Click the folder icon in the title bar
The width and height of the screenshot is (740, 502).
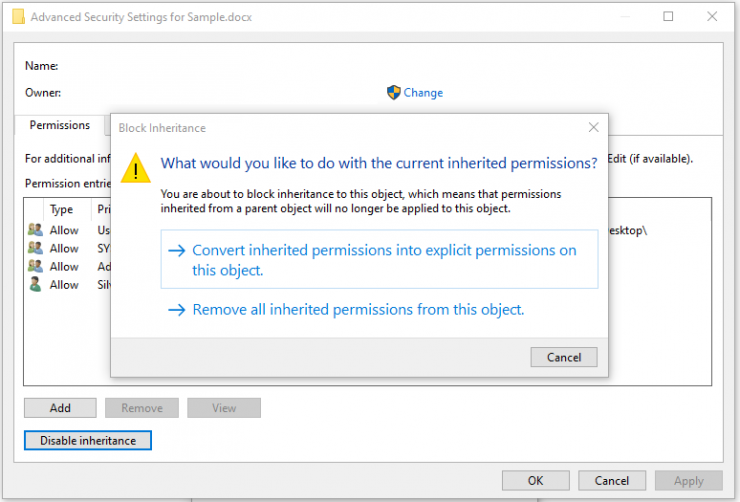pos(18,17)
